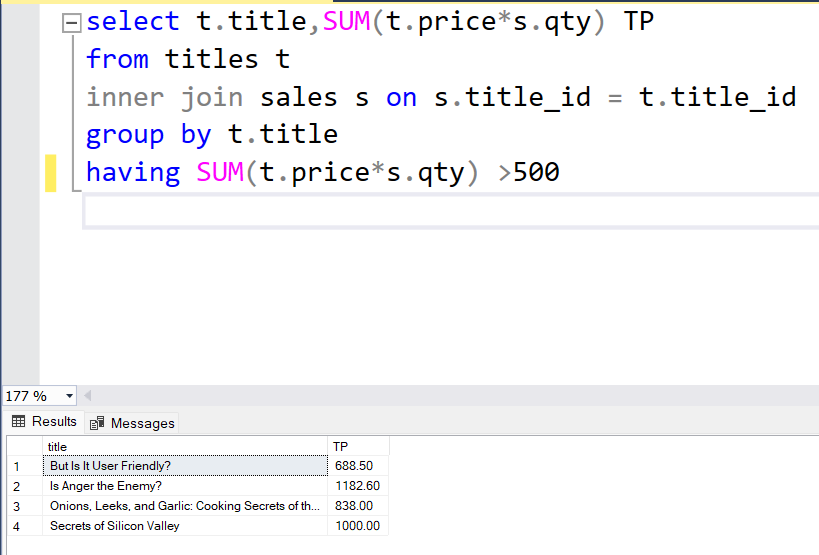Image resolution: width=819 pixels, height=555 pixels.
Task: Select result row number 2 header
Action: point(25,486)
